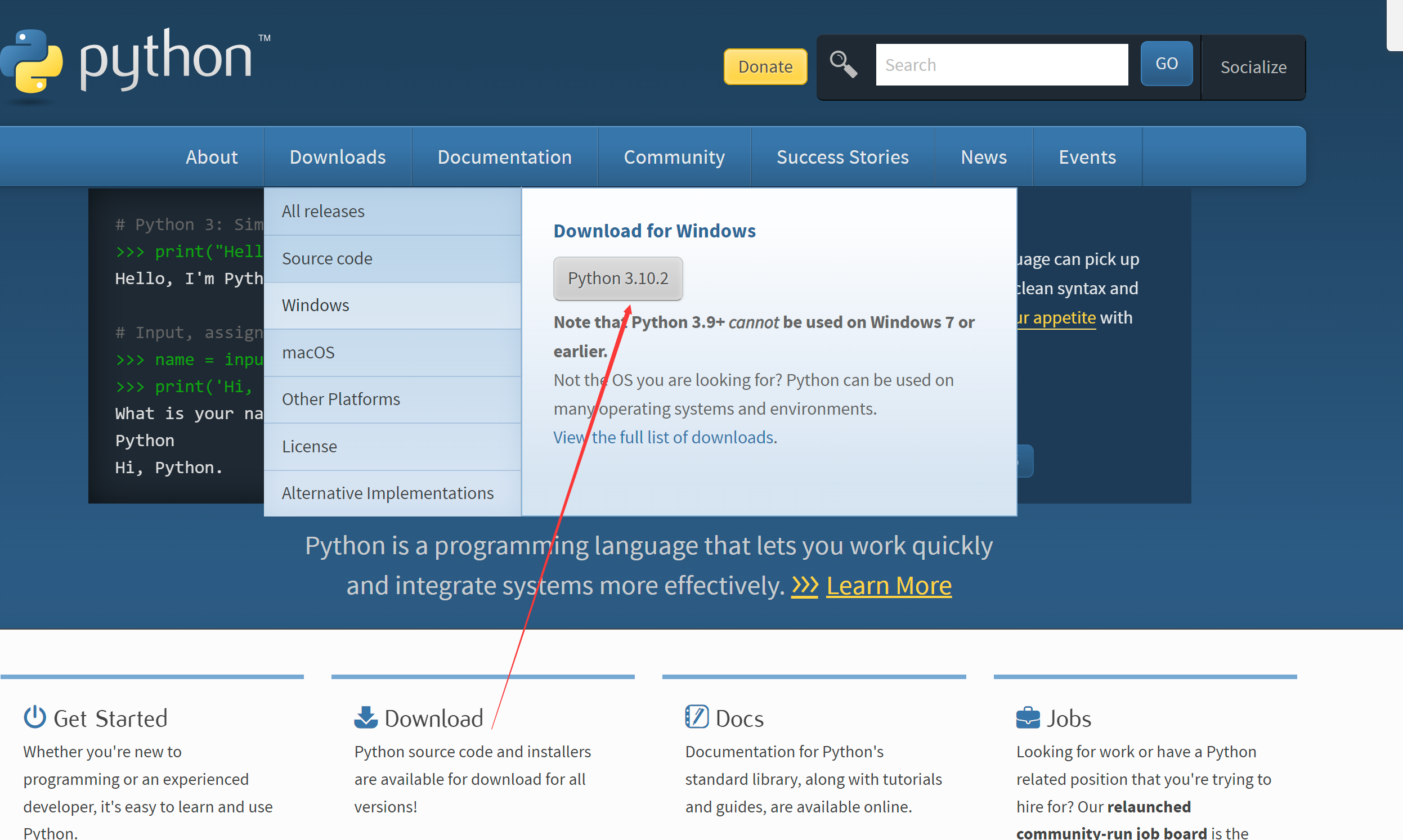The image size is (1403, 840).
Task: Click the GO search button
Action: point(1166,64)
